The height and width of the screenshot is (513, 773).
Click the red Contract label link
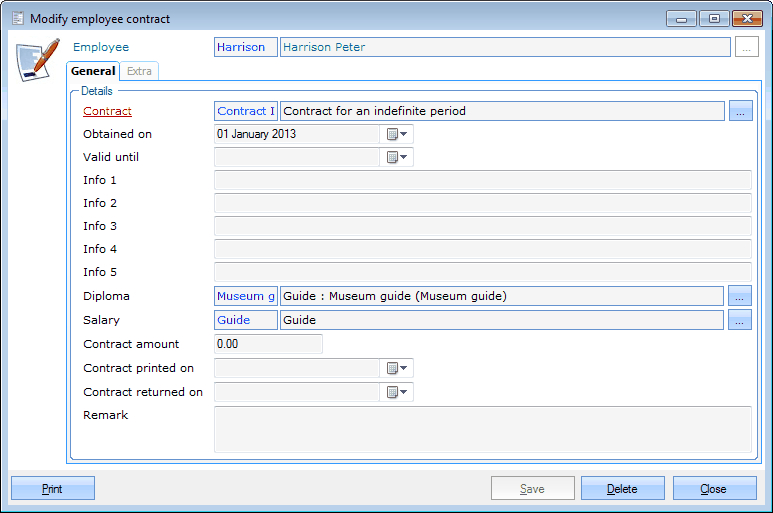click(107, 111)
